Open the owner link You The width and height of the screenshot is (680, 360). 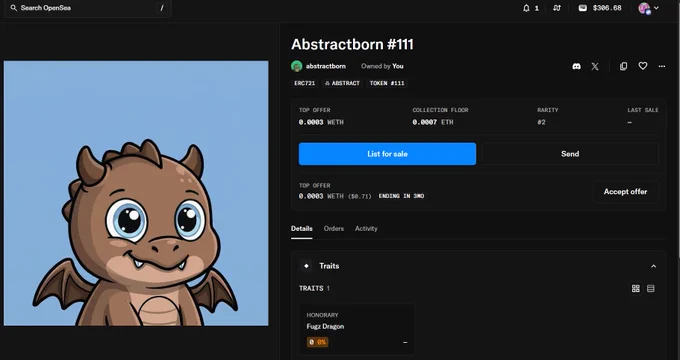tap(398, 66)
